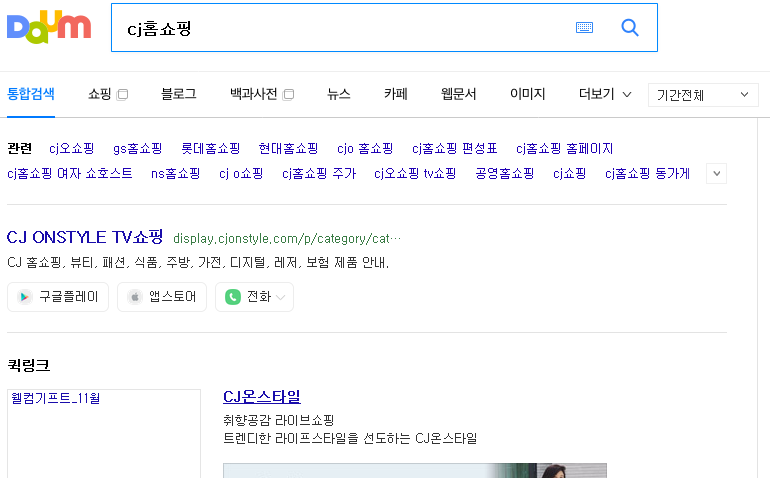770x478 pixels.
Task: Open related search ns홈쇼핑
Action: tap(176, 173)
